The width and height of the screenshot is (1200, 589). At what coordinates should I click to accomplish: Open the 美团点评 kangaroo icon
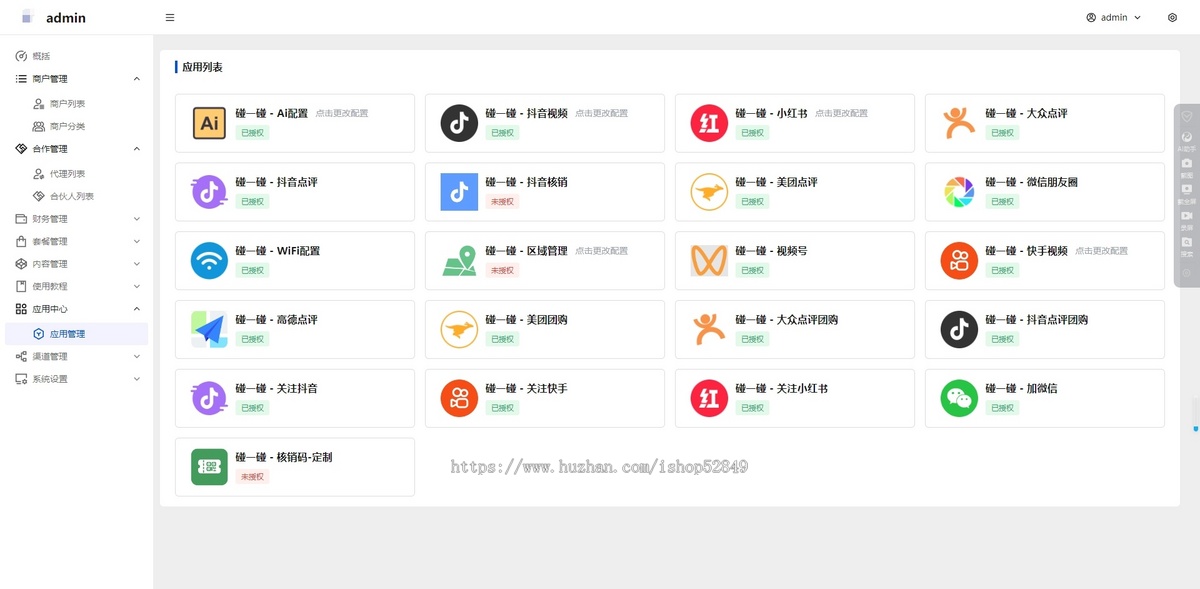click(x=709, y=192)
